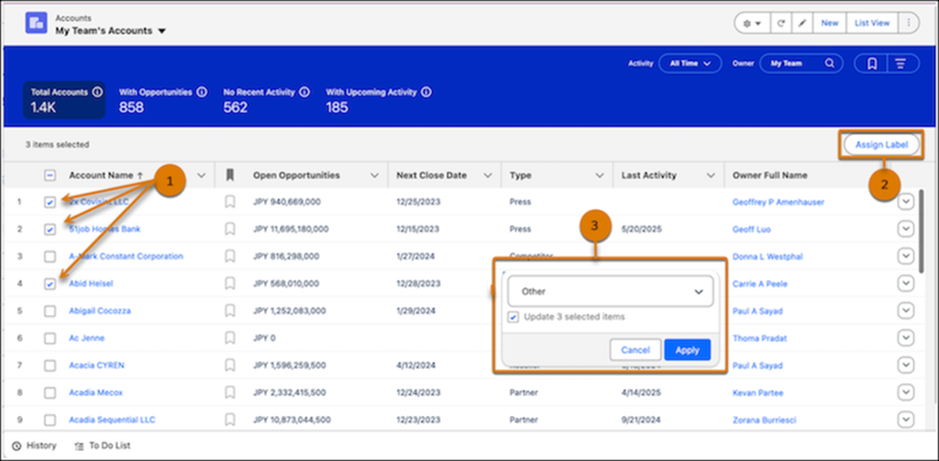Toggle 'Update 3 selected items' checkbox
939x461 pixels.
point(514,317)
